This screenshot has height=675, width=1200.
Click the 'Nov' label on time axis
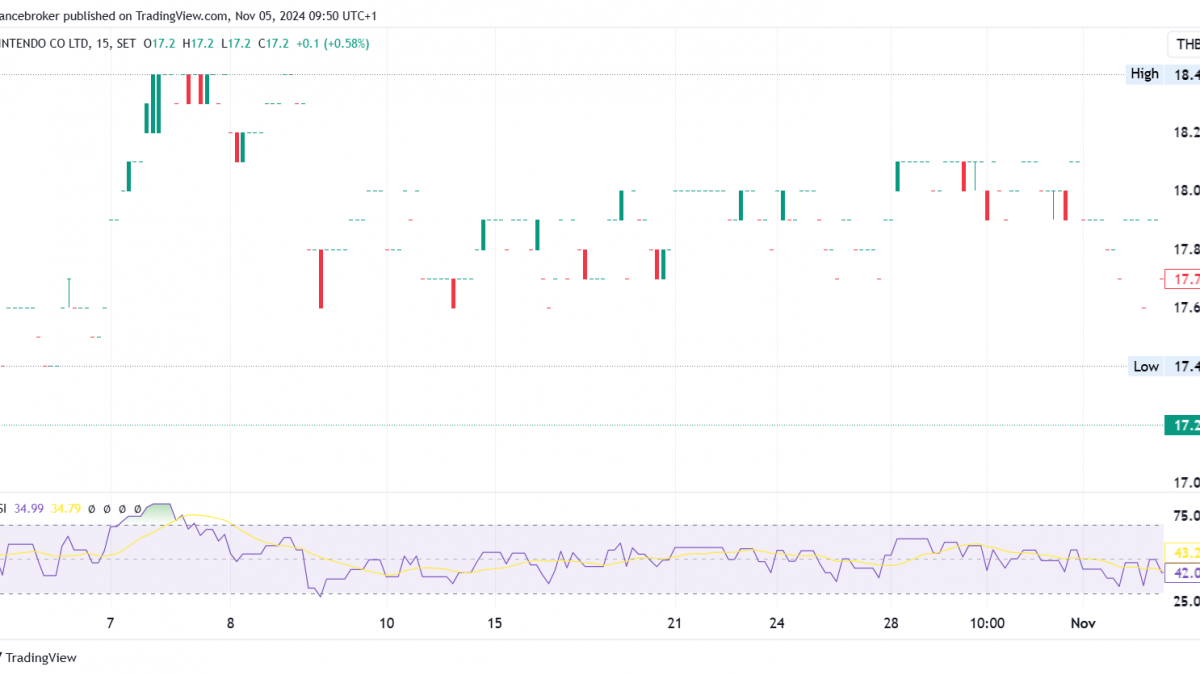1083,623
